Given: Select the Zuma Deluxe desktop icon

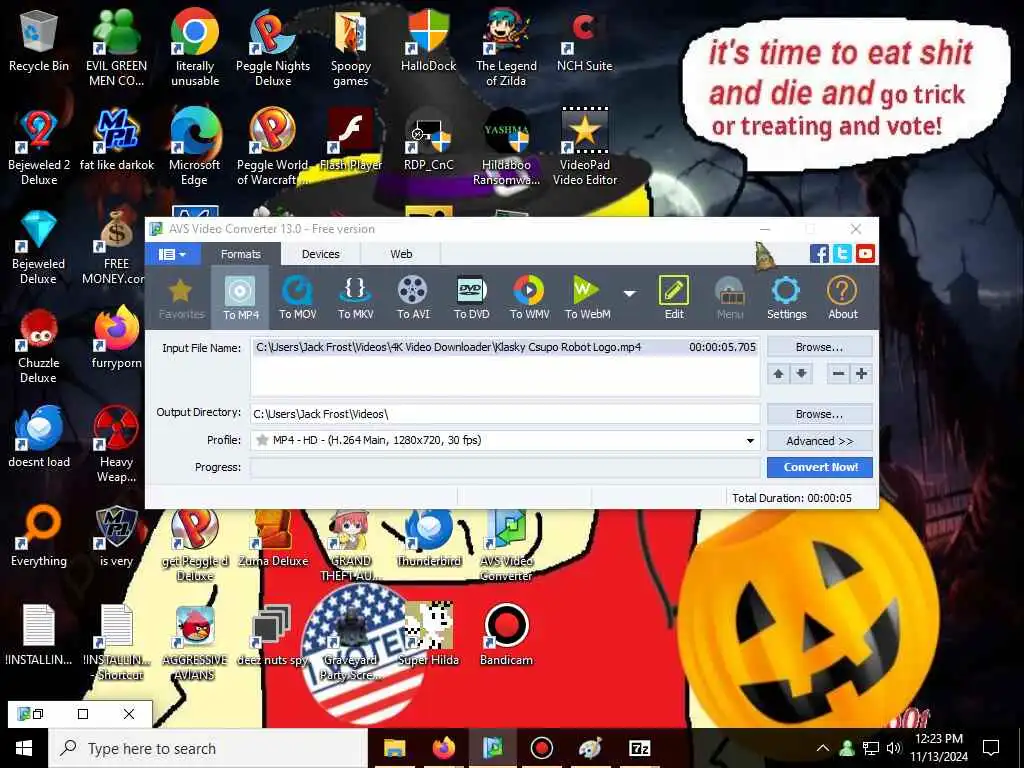Looking at the screenshot, I should tap(273, 536).
